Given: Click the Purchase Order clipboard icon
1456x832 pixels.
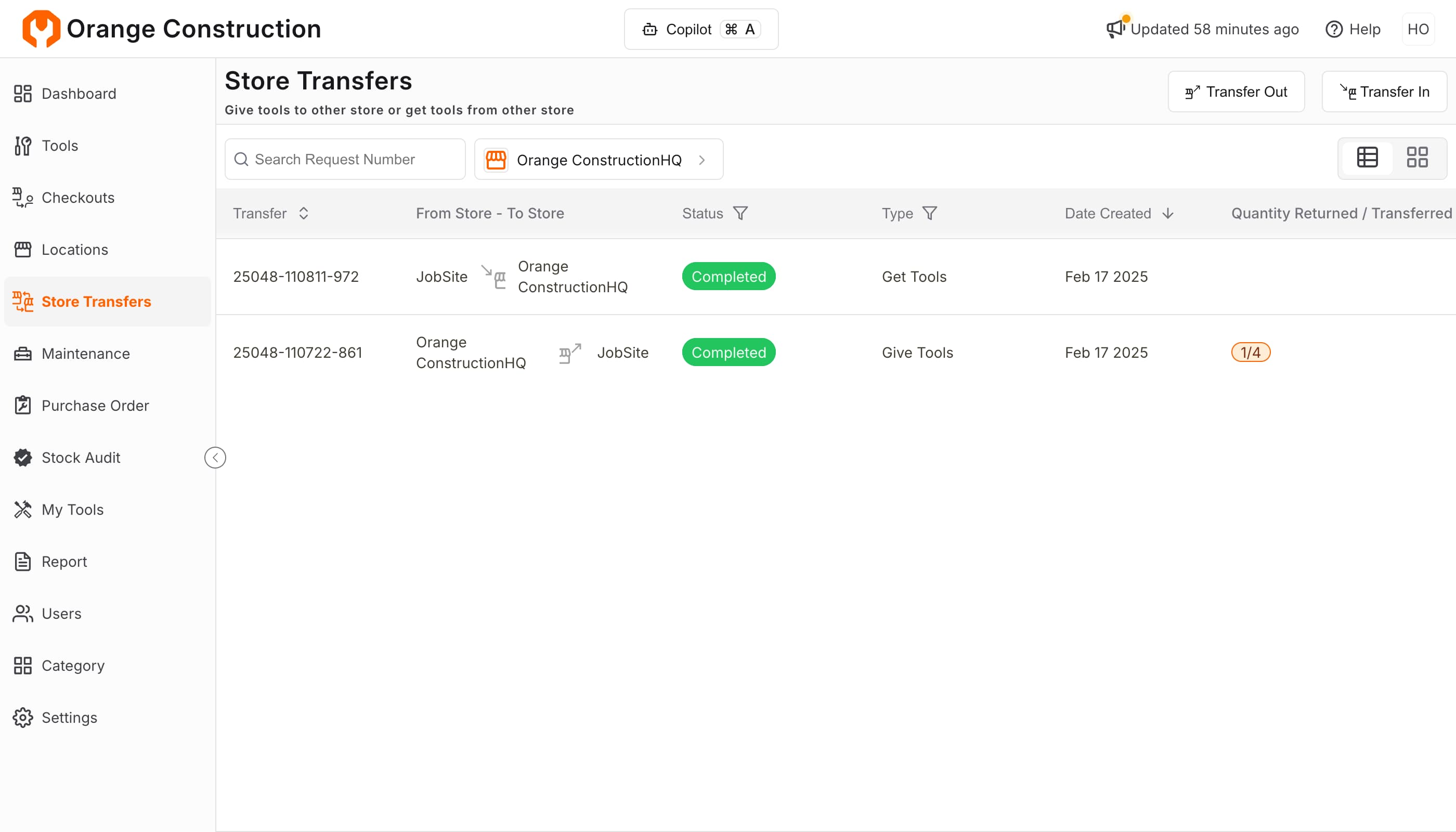Looking at the screenshot, I should tap(23, 406).
